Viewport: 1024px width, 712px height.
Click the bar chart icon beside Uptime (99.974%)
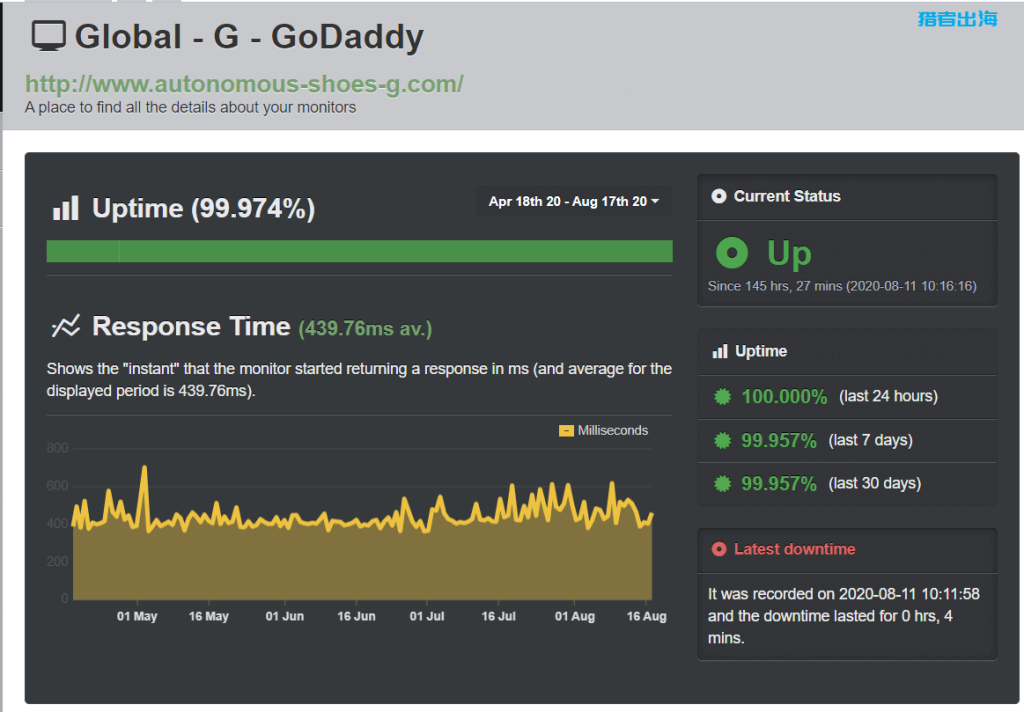(x=67, y=207)
